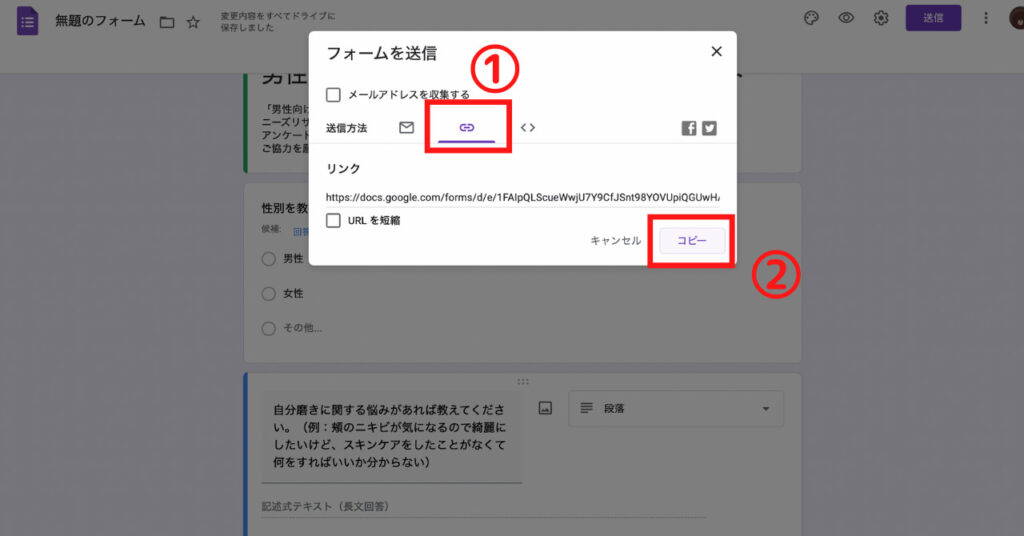
Task: Switch to the email send tab
Action: pos(406,128)
